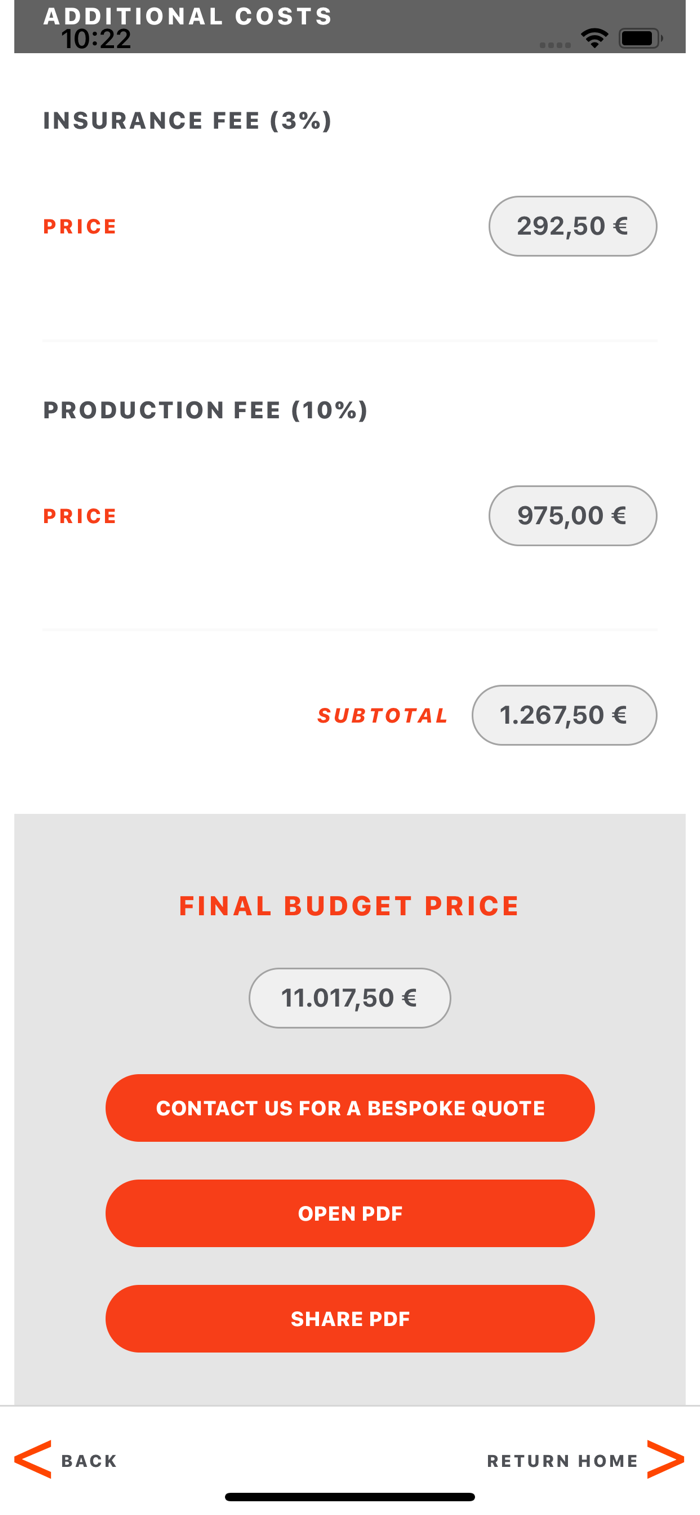Select the subtotal field 1.267,50 €

(564, 715)
